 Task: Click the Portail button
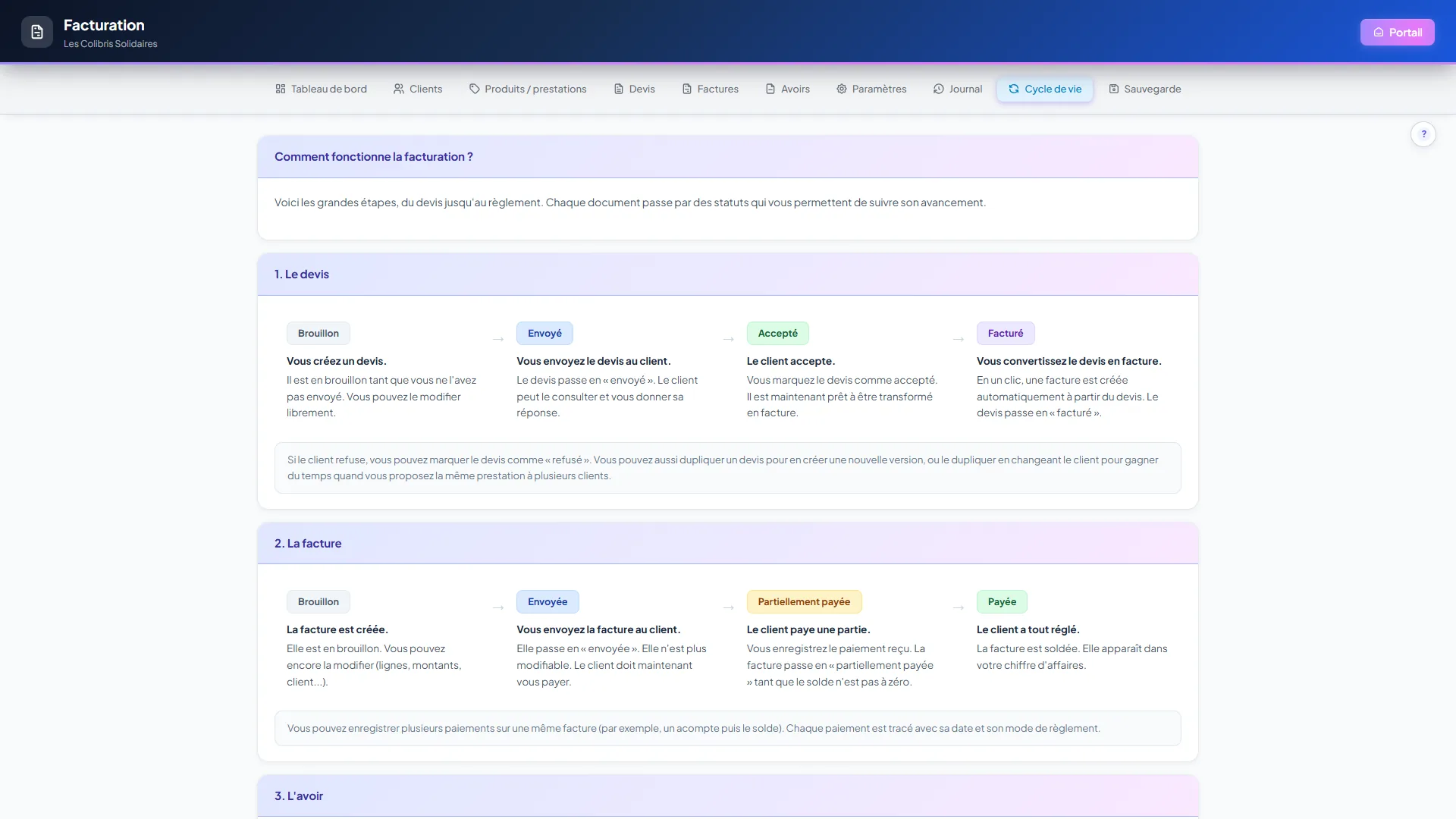pyautogui.click(x=1397, y=32)
